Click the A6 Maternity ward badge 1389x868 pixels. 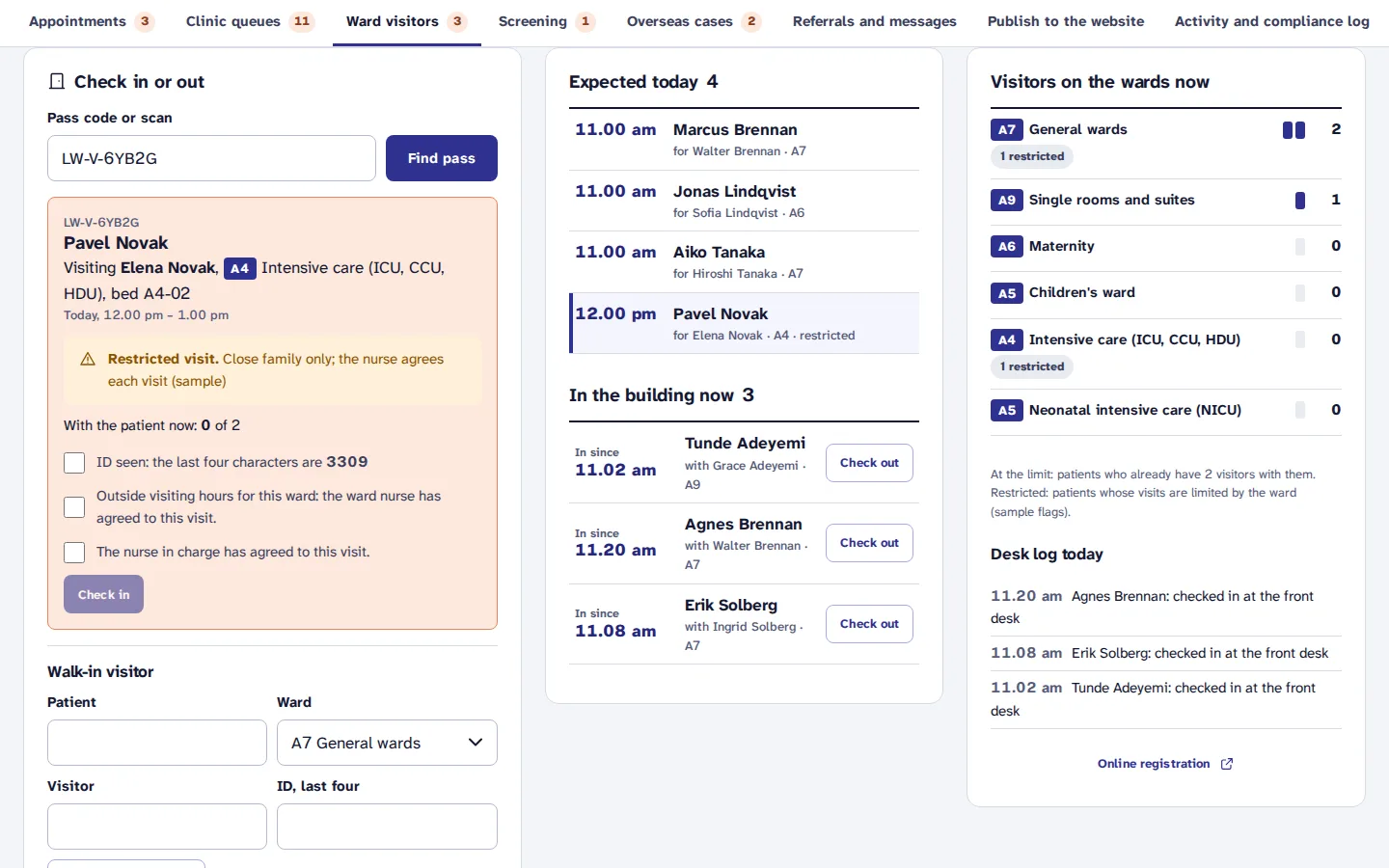coord(1006,246)
